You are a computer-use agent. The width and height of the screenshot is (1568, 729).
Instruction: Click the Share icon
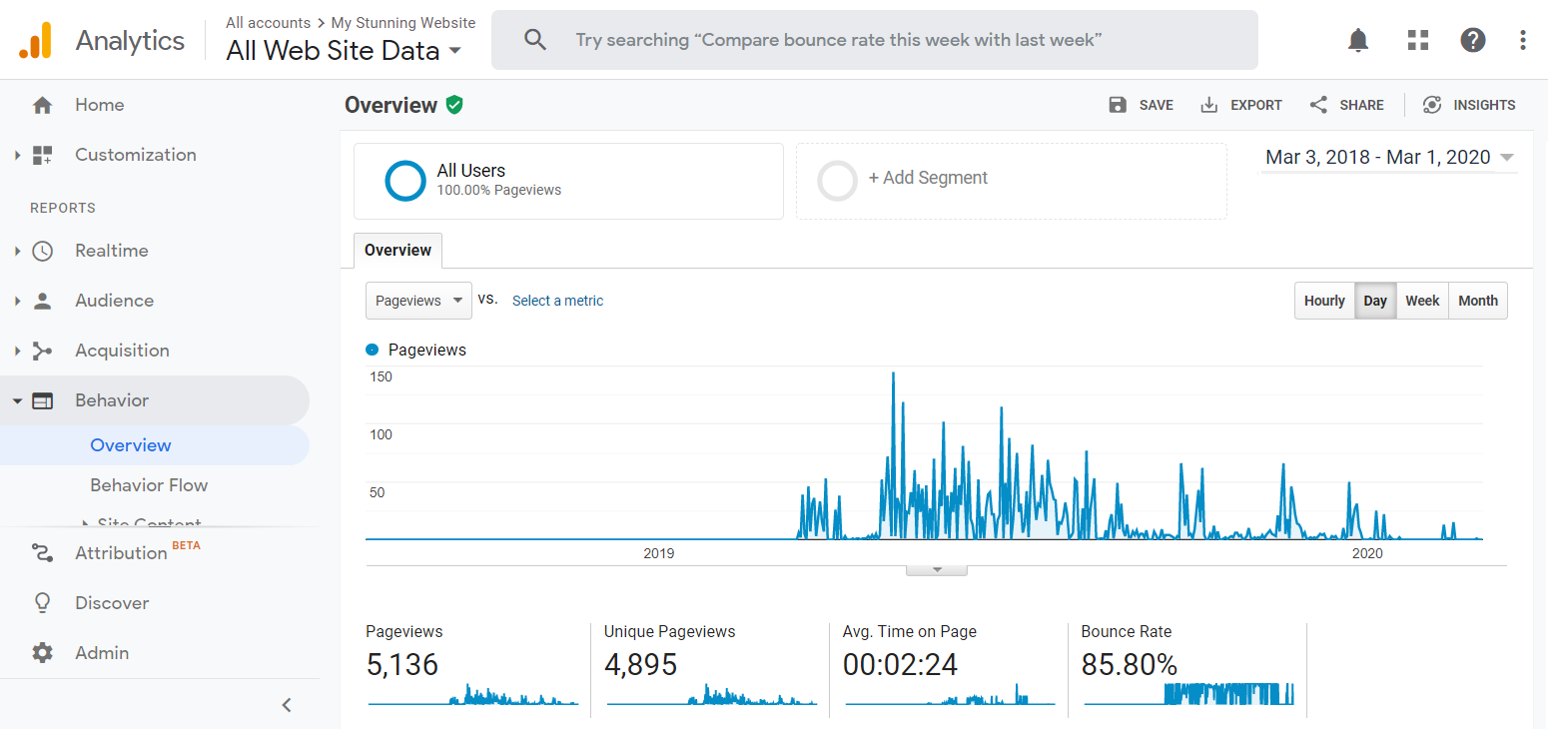tap(1318, 105)
